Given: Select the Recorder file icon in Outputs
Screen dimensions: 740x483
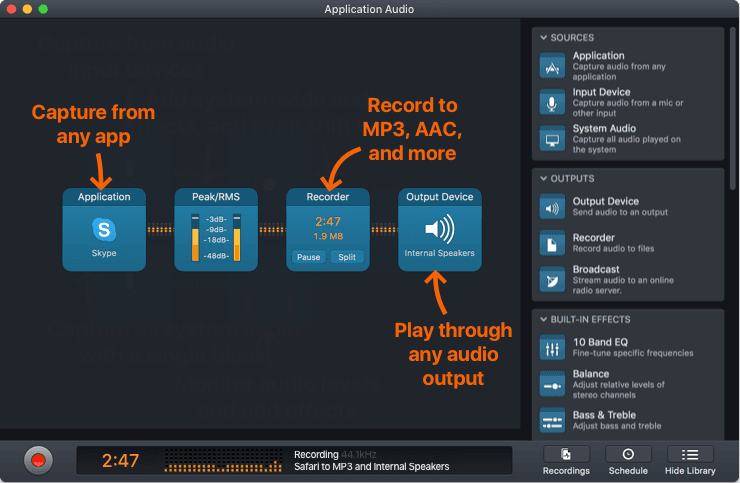Looking at the screenshot, I should coord(553,243).
